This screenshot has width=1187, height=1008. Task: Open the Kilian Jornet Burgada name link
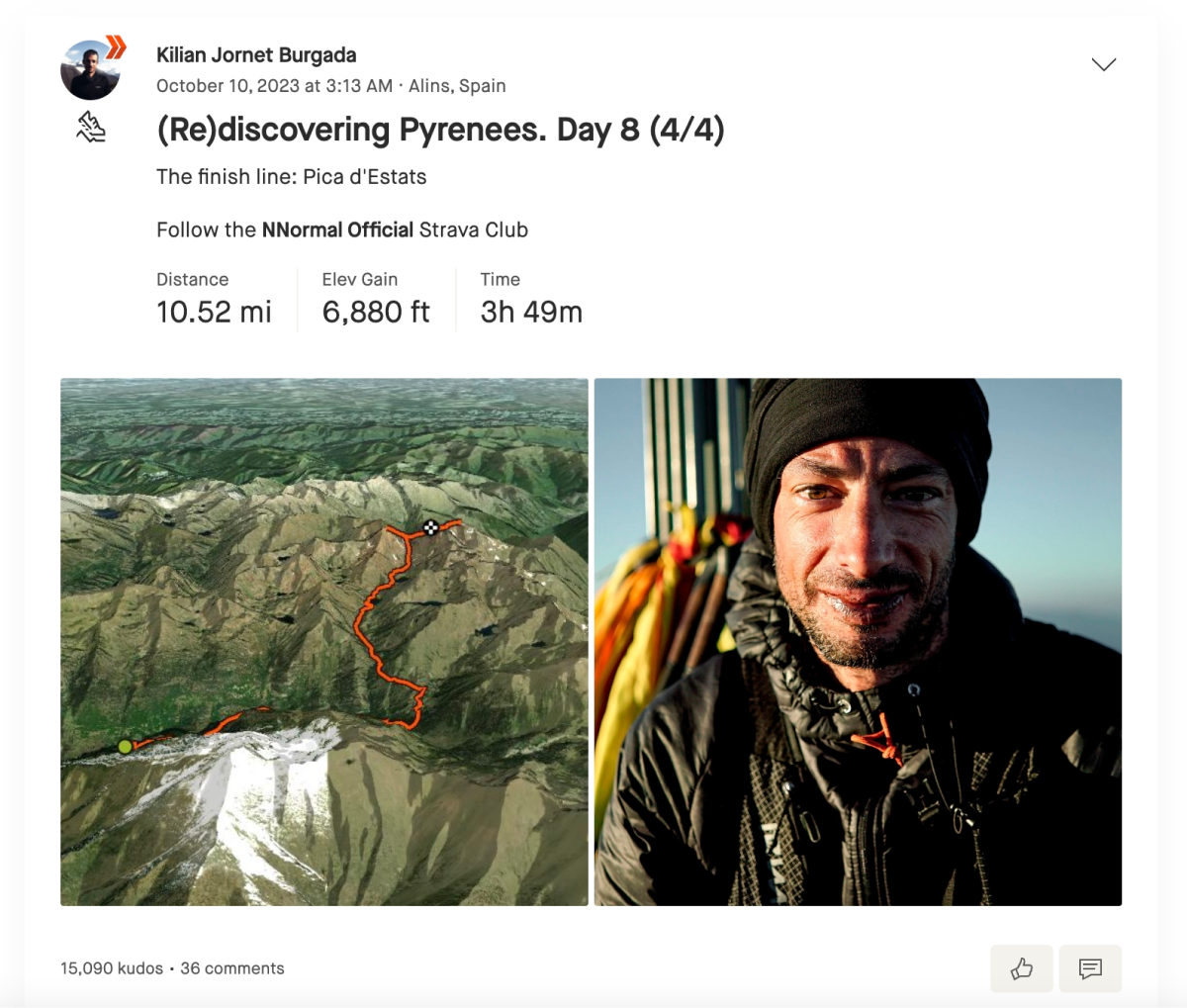[x=256, y=55]
